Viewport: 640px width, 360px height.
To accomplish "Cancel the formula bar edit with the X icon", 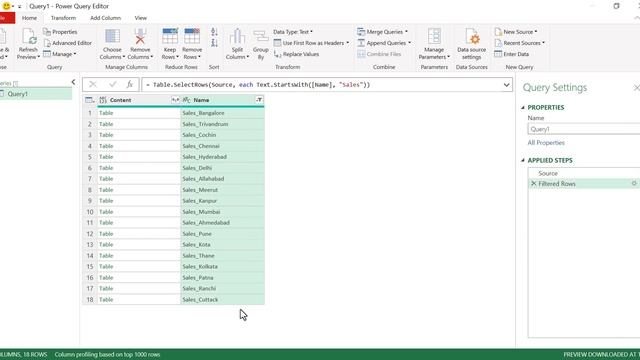I will pos(93,84).
